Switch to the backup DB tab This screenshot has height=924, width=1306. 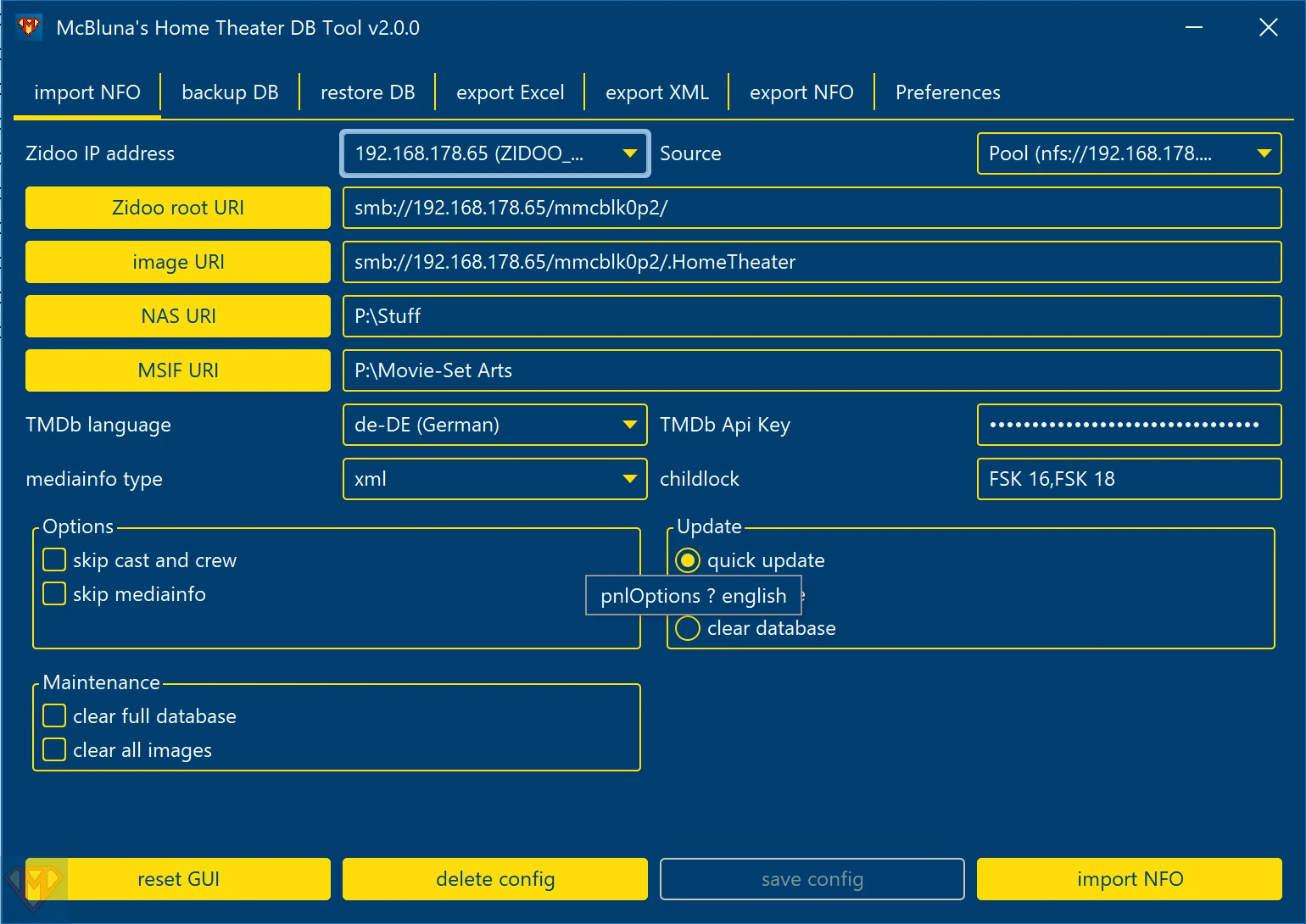tap(230, 92)
